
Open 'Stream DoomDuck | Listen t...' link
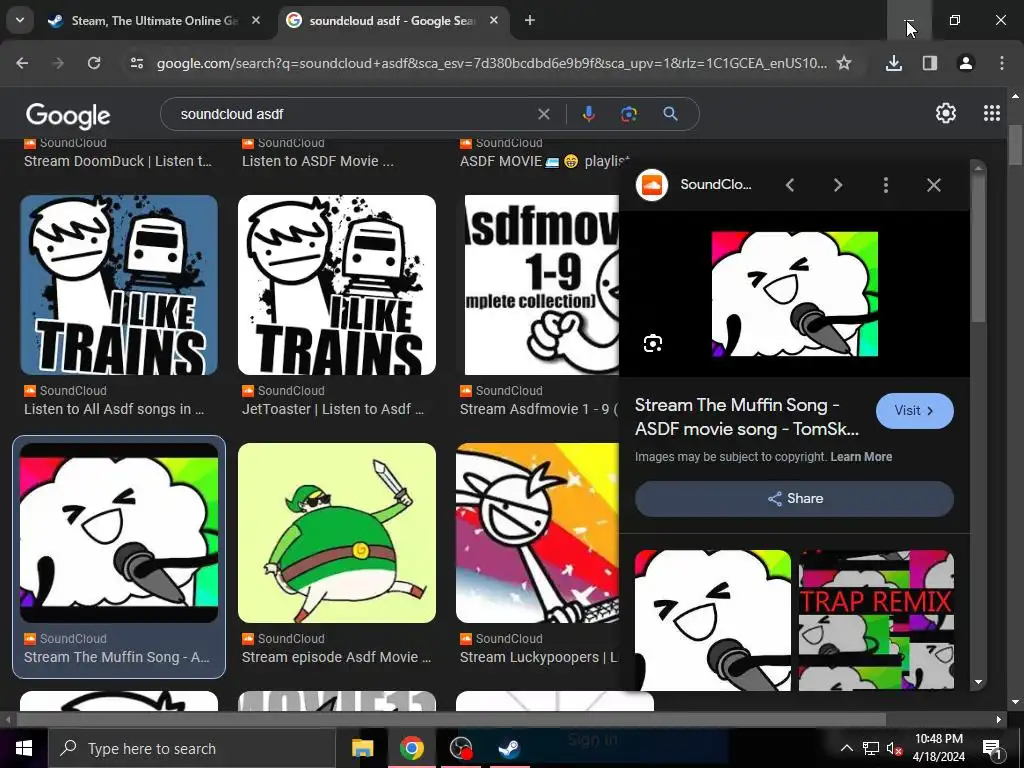pyautogui.click(x=118, y=161)
